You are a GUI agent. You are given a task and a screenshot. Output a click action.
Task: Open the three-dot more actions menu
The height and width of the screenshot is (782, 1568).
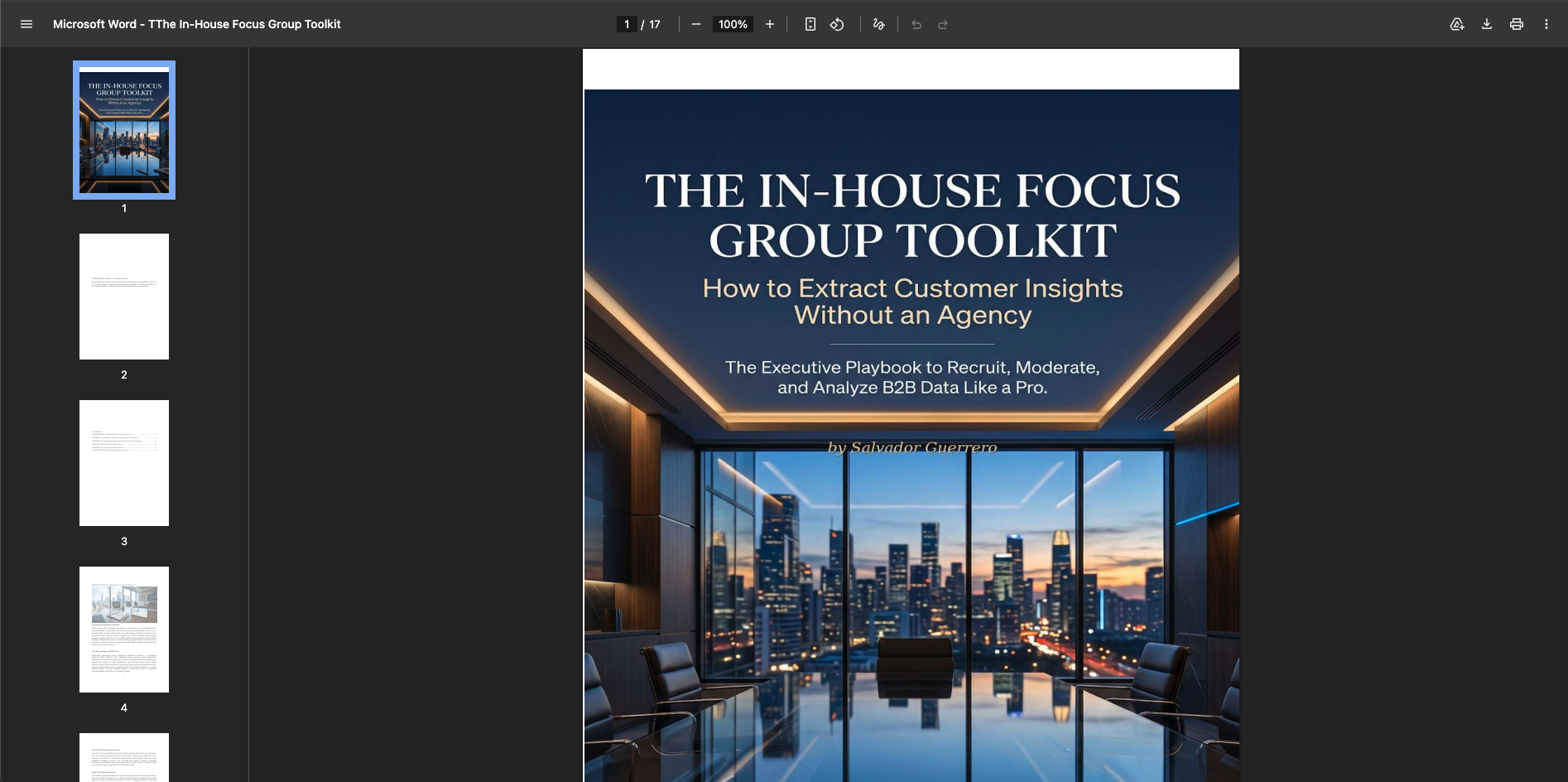point(1546,24)
